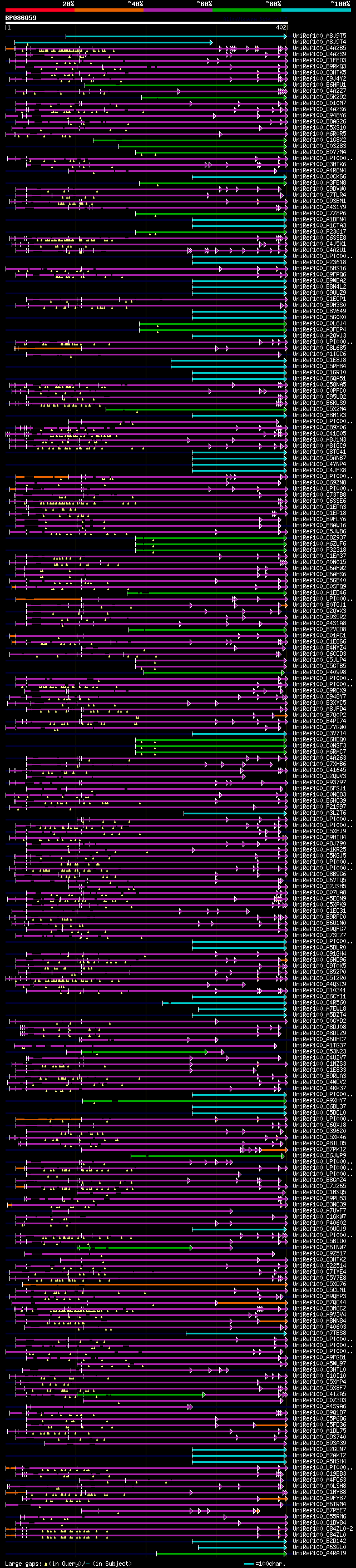This screenshot has width=356, height=1568.
Task: Select the UniRef100_Q2GQN7 label
Action: click(319, 1450)
